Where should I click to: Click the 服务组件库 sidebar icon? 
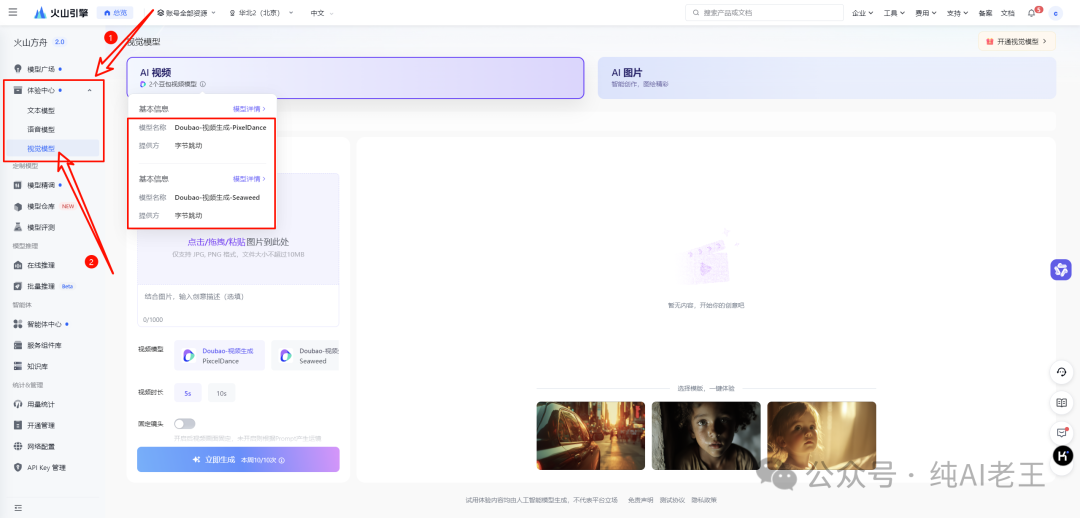18,345
